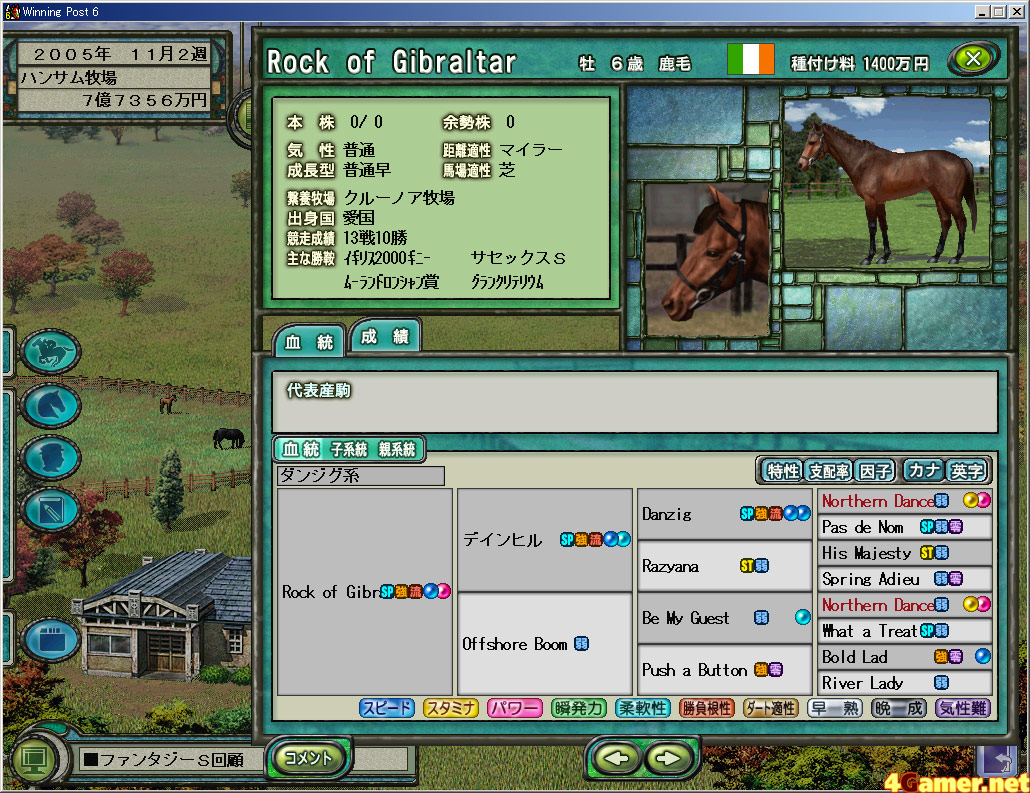Click the 早熟 legend label
This screenshot has width=1030, height=793.
[834, 708]
